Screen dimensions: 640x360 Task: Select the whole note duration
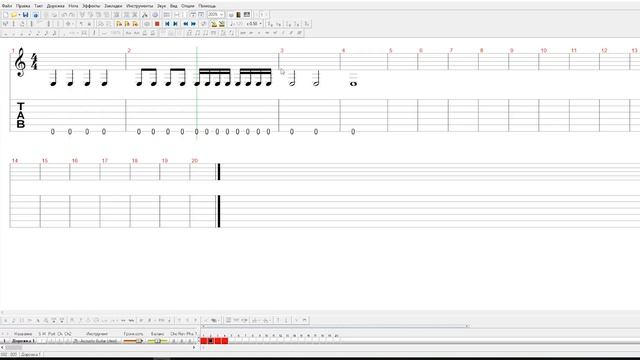[x=5, y=33]
